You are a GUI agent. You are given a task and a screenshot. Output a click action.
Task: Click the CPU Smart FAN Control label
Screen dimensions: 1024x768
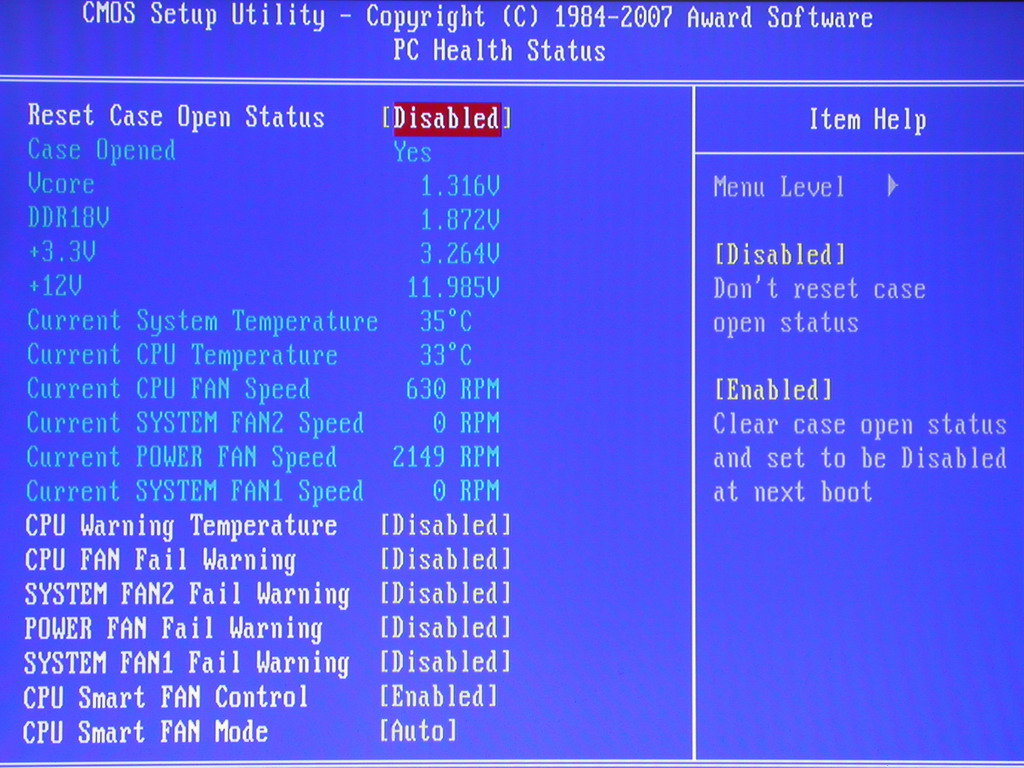(165, 697)
